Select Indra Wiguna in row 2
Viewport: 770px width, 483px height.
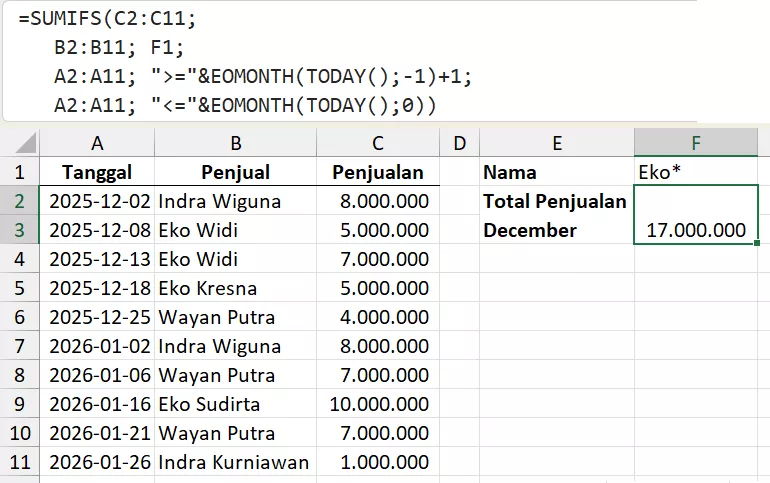236,201
